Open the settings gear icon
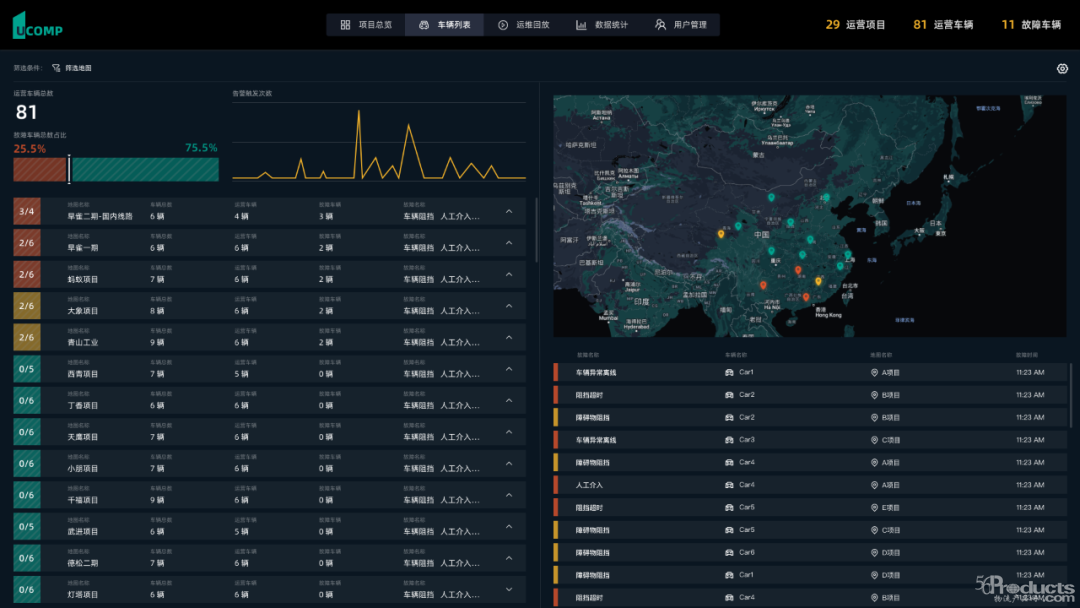Viewport: 1080px width, 608px height. [x=1062, y=68]
